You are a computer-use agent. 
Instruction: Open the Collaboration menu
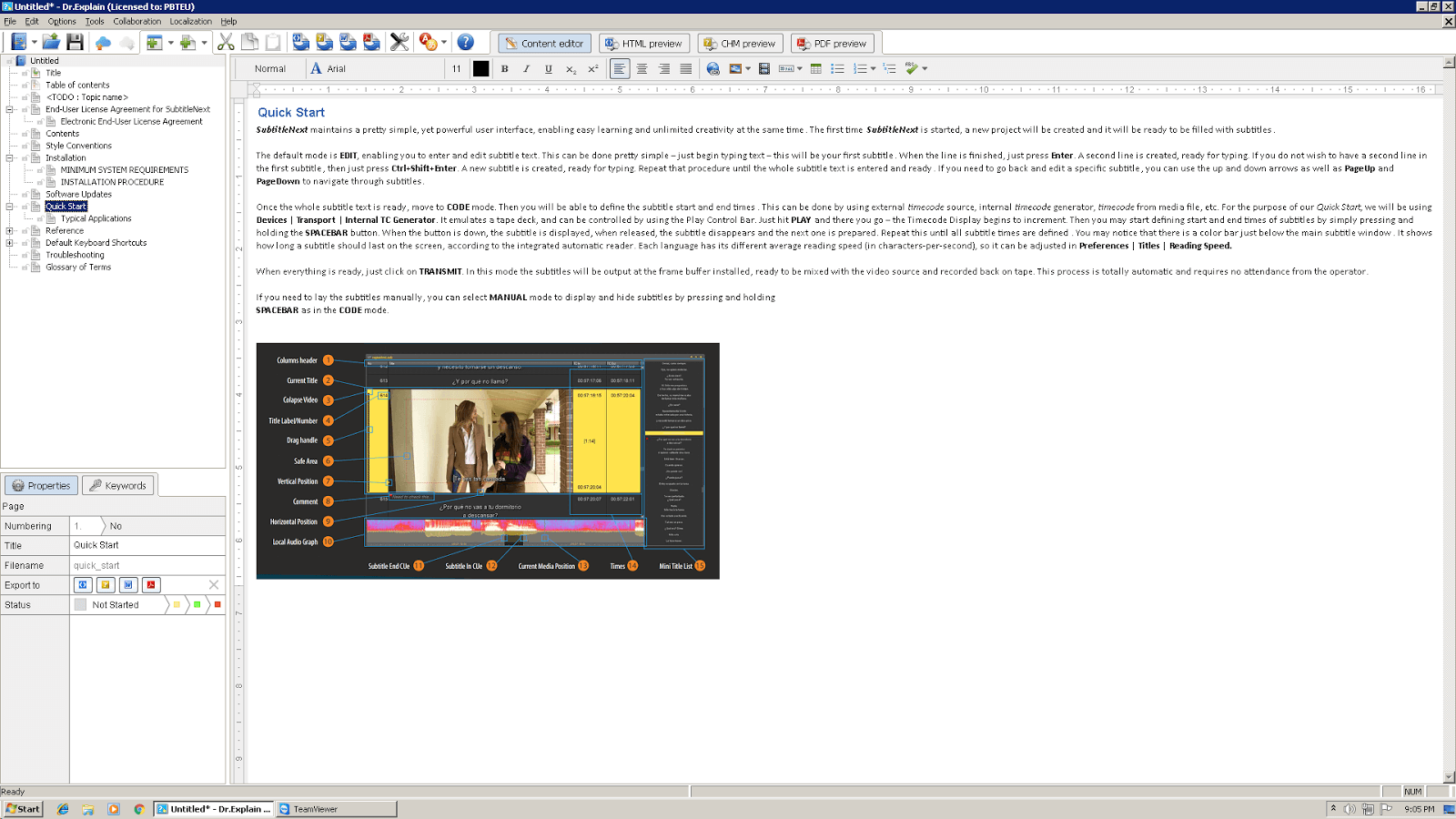coord(136,21)
